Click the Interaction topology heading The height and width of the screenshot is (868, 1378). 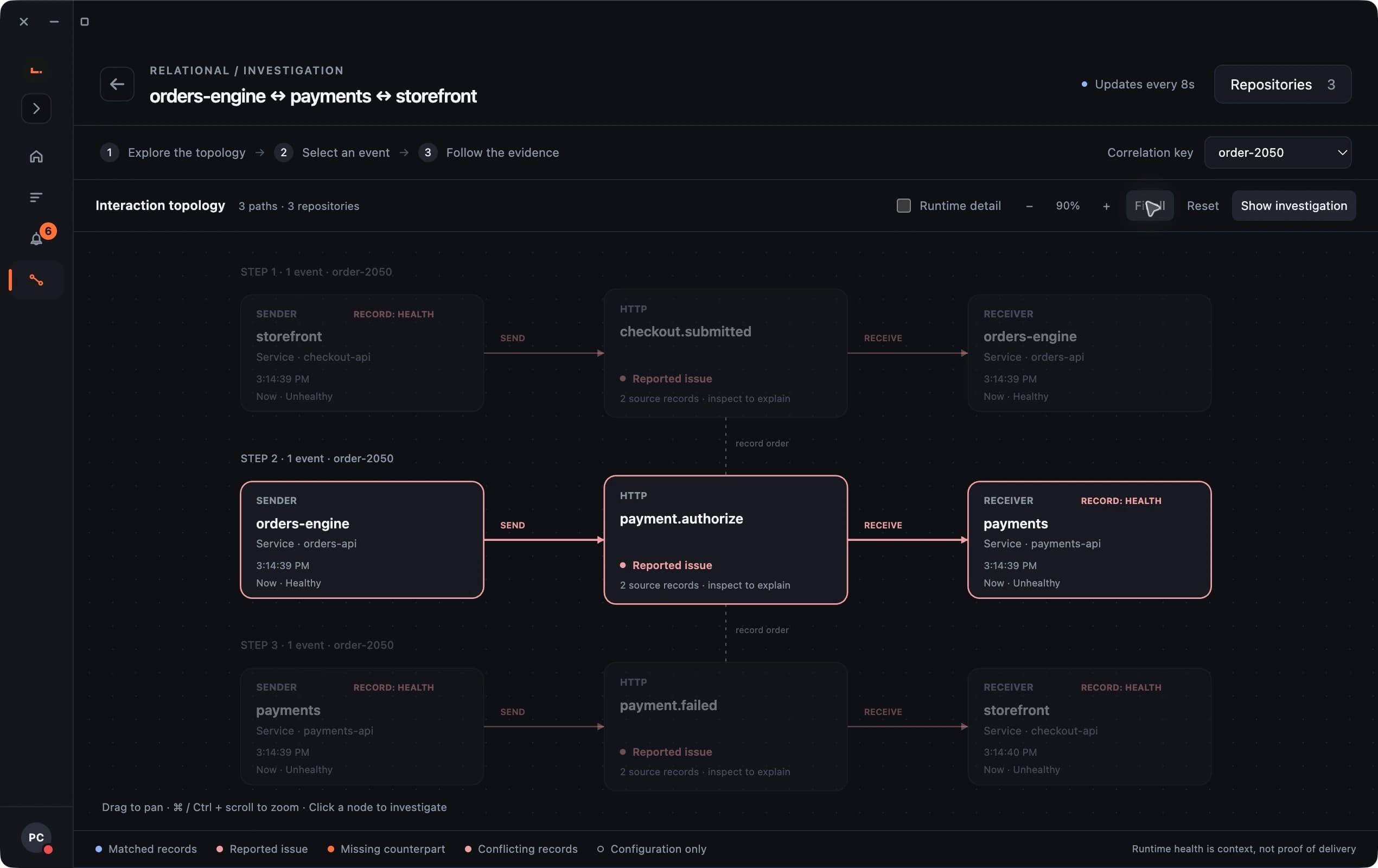(160, 206)
